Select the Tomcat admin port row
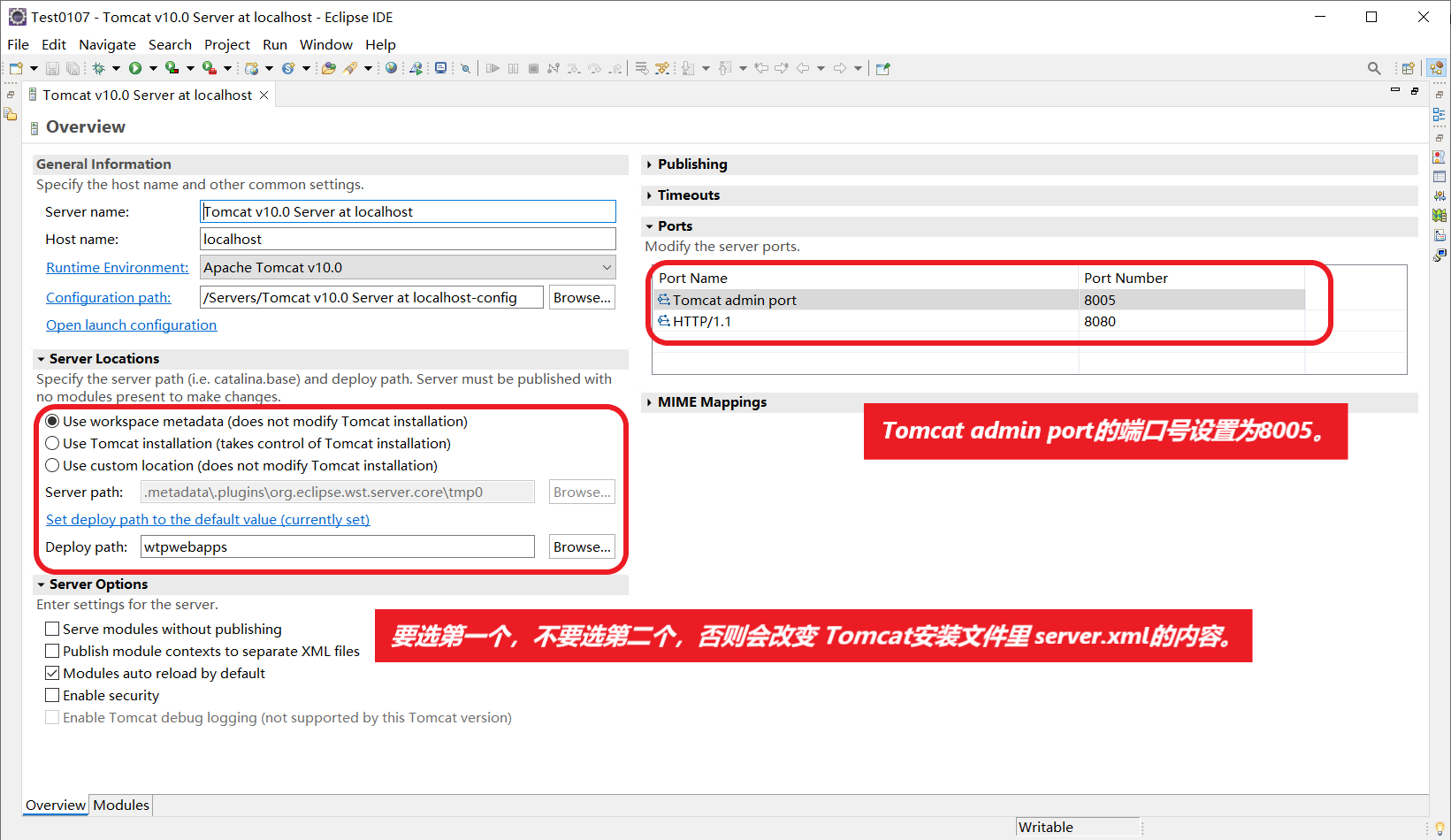1451x840 pixels. click(x=980, y=300)
